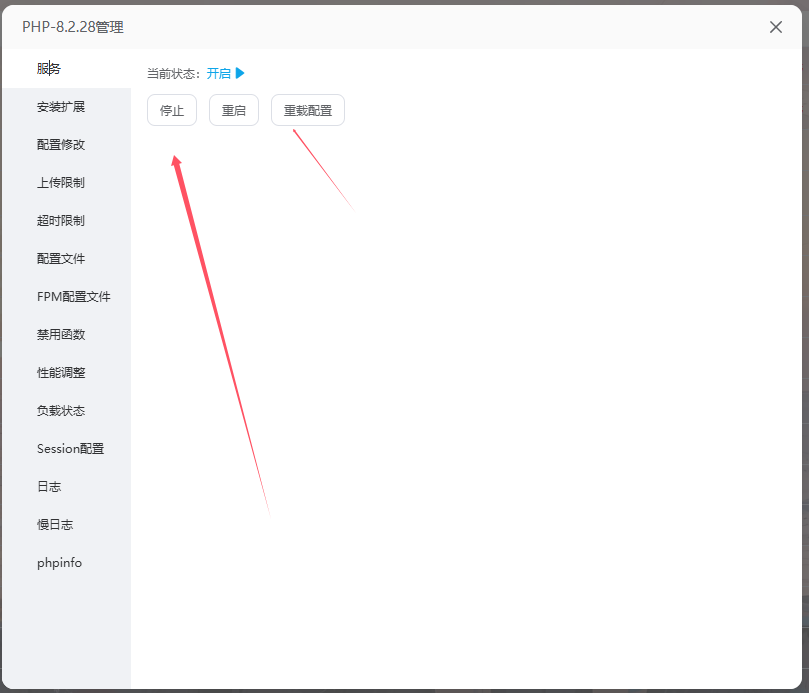Open the 慢日志 slow log tab
809x693 pixels.
(x=55, y=525)
